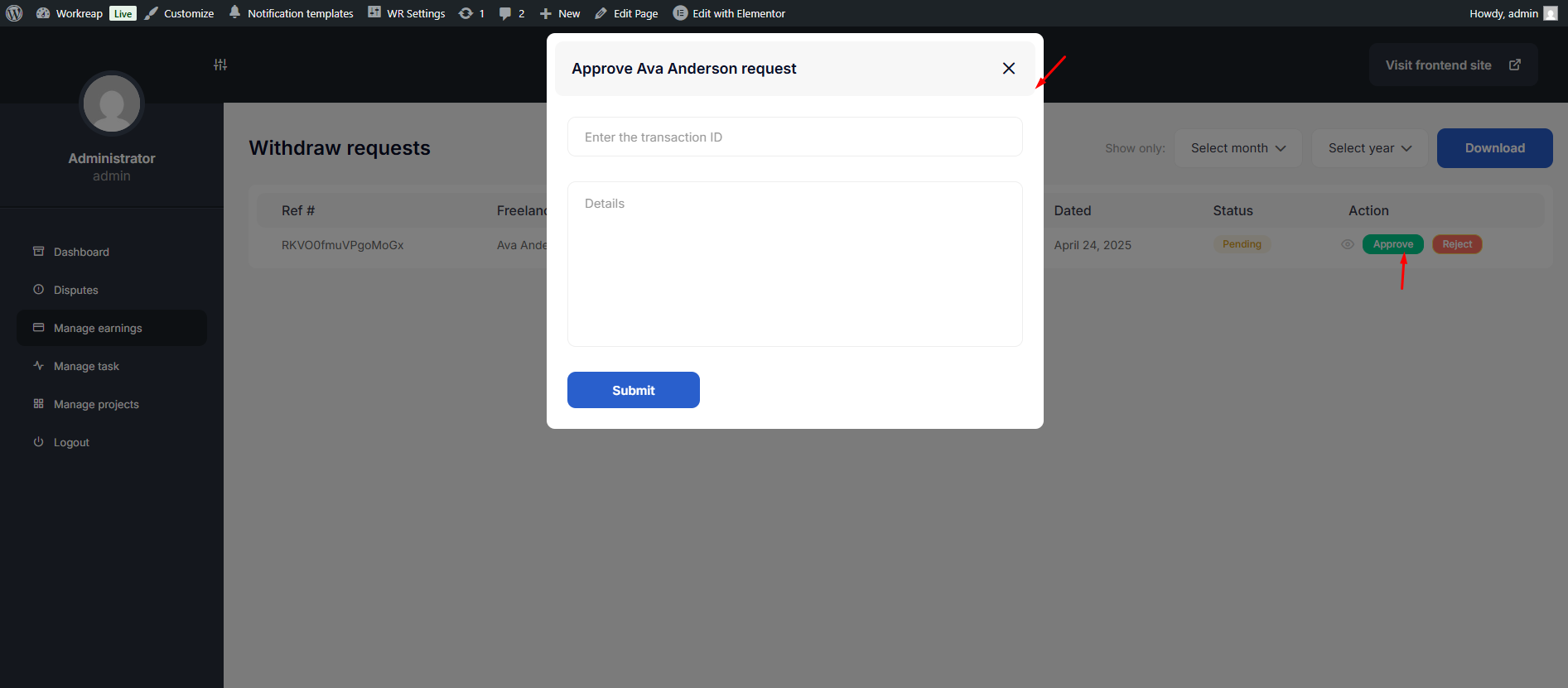Open the comments bubble icon
Image resolution: width=1568 pixels, height=688 pixels.
coord(505,13)
